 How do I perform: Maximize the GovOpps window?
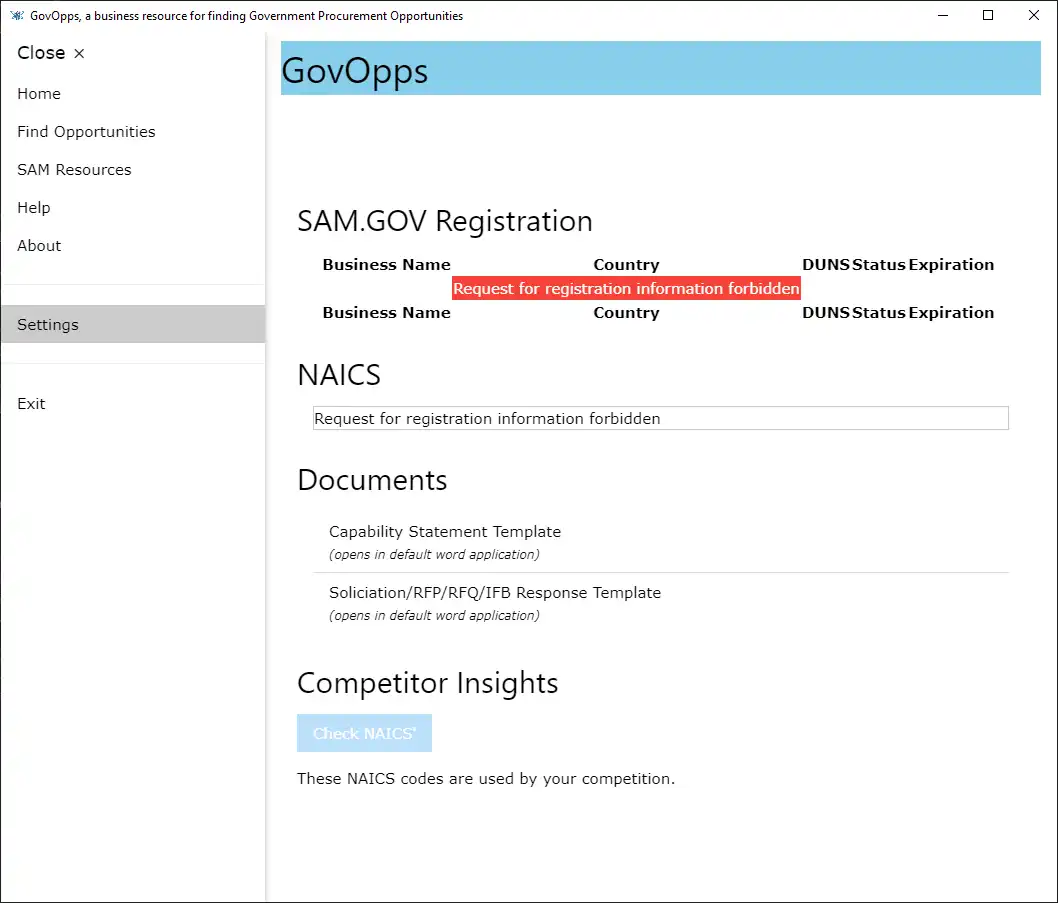988,15
